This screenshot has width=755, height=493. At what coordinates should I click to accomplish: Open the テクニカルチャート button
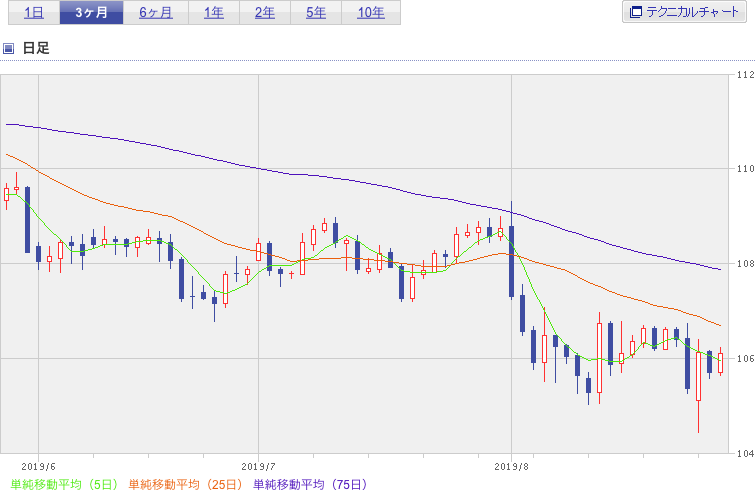pos(684,12)
